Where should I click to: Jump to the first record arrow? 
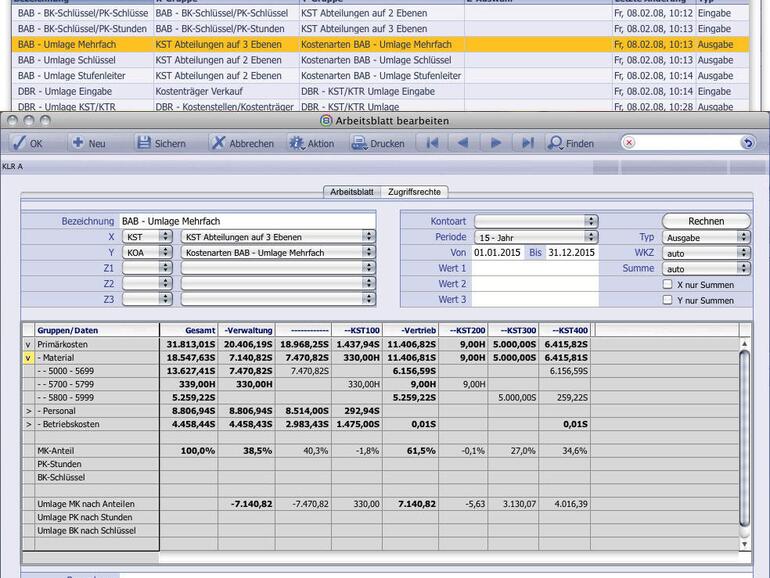[x=432, y=143]
